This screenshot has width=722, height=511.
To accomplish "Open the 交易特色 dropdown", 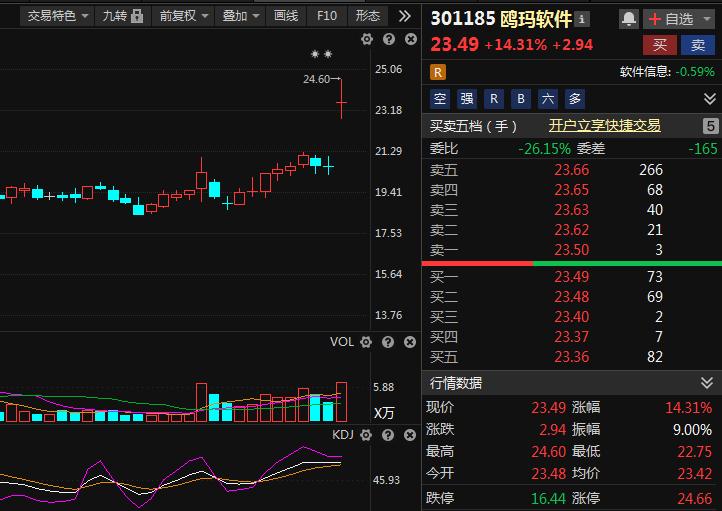I will pyautogui.click(x=57, y=17).
